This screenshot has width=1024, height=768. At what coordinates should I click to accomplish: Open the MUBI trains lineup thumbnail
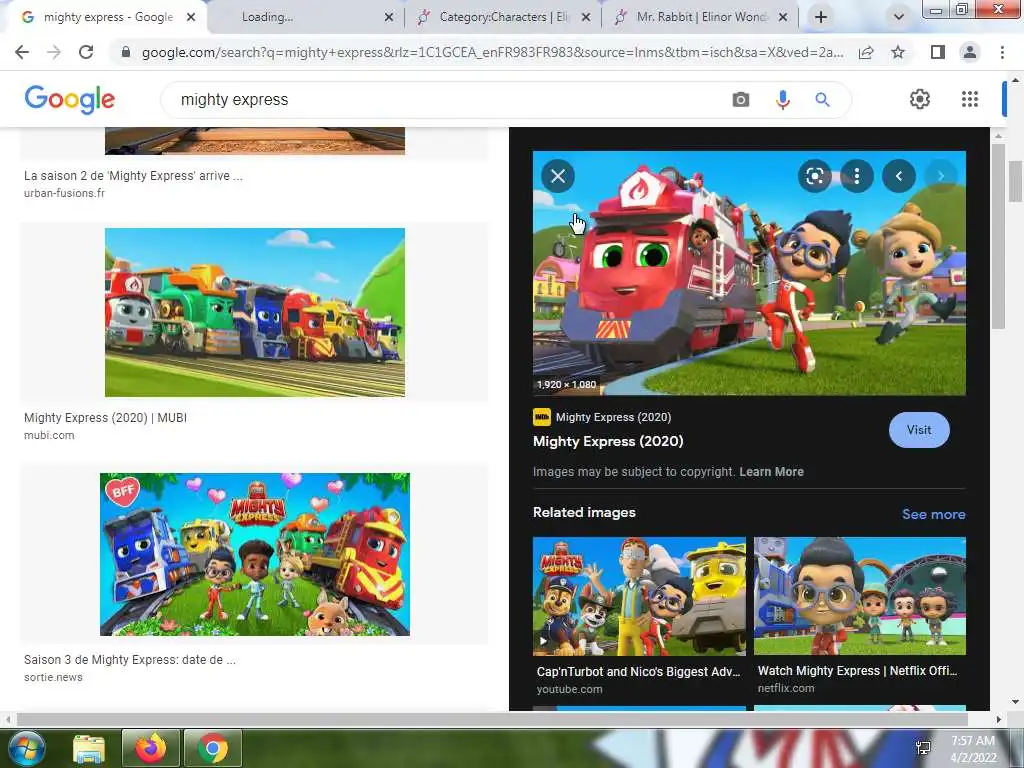[255, 312]
